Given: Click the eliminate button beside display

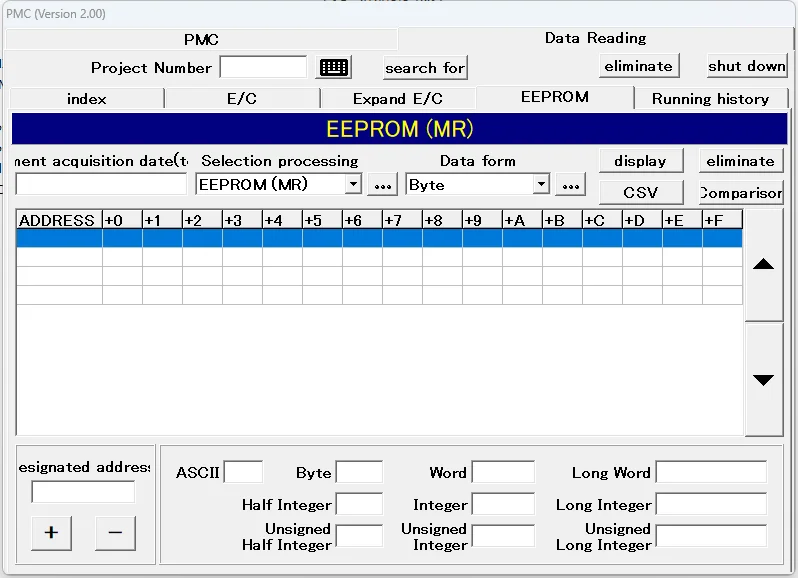Looking at the screenshot, I should click(x=740, y=161).
